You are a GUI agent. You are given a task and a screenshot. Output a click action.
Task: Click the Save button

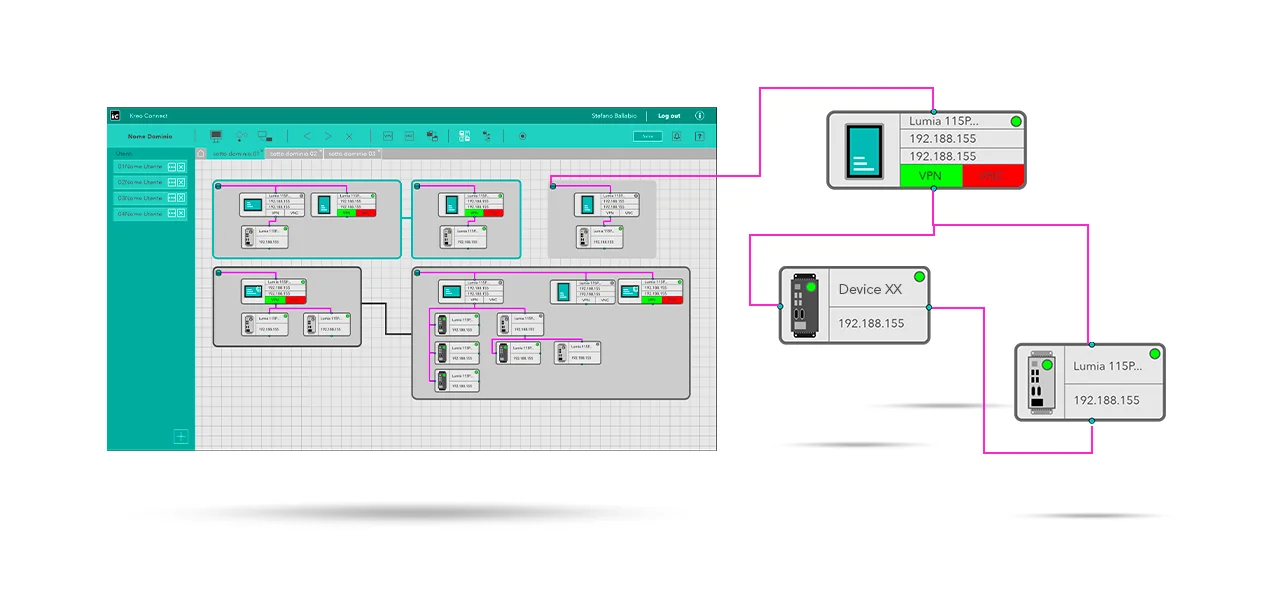coord(647,136)
